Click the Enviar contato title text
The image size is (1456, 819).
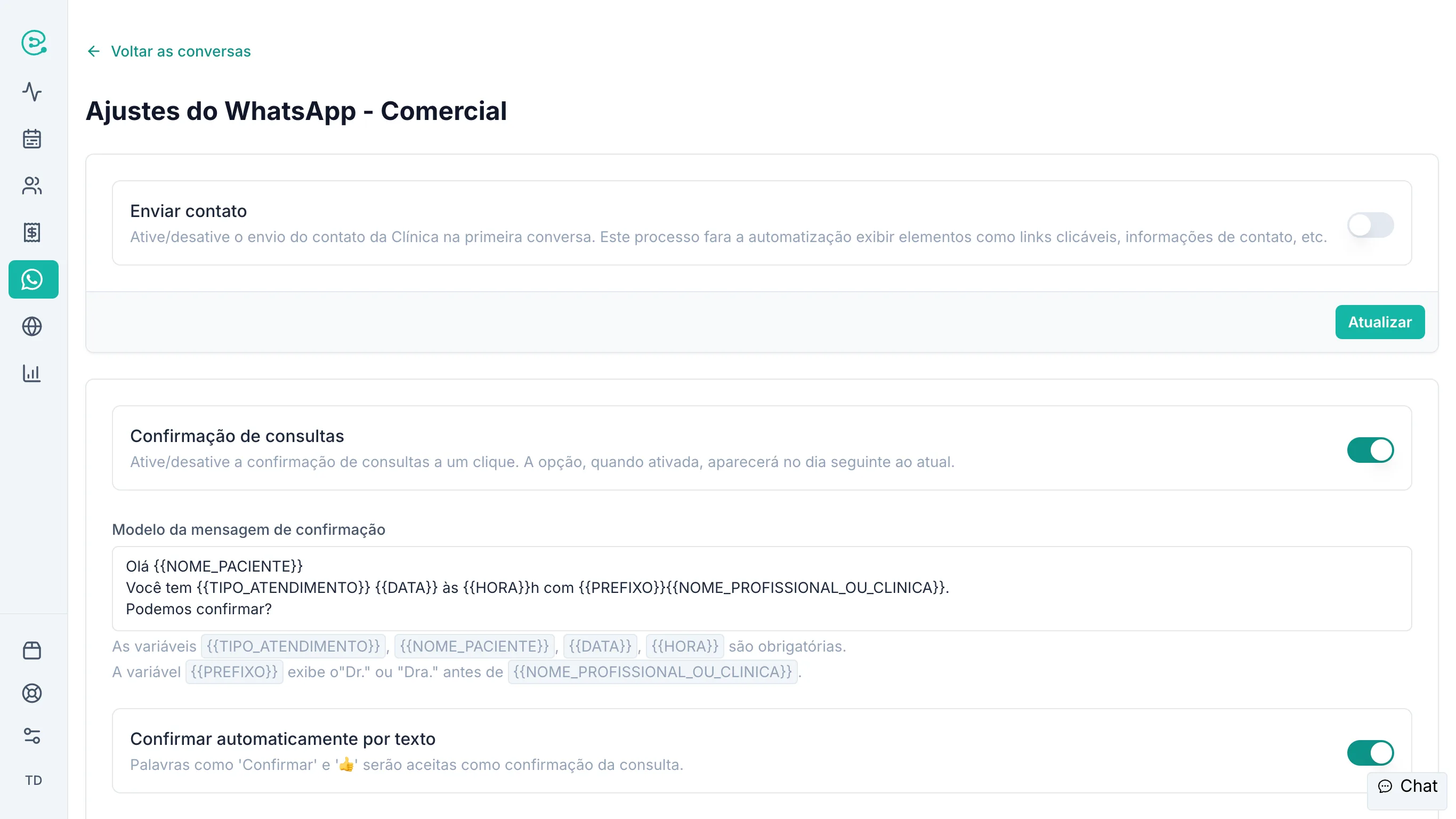click(188, 211)
